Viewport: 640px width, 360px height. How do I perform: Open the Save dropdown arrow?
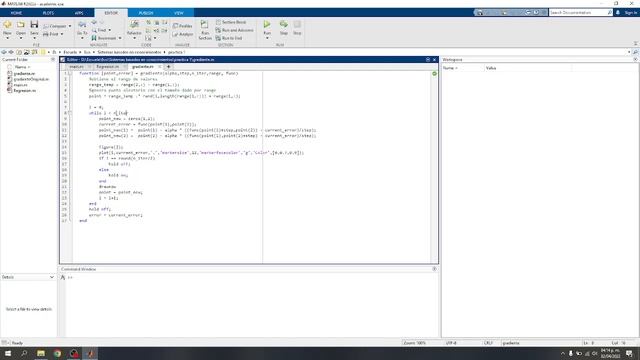click(x=34, y=38)
